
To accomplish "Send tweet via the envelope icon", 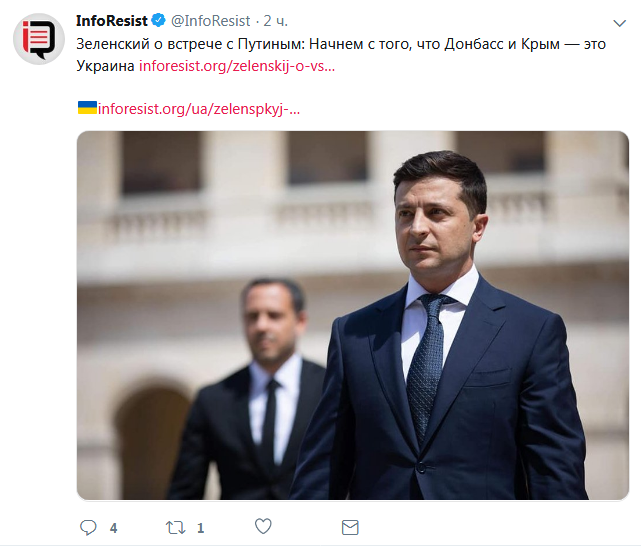I will 350,527.
